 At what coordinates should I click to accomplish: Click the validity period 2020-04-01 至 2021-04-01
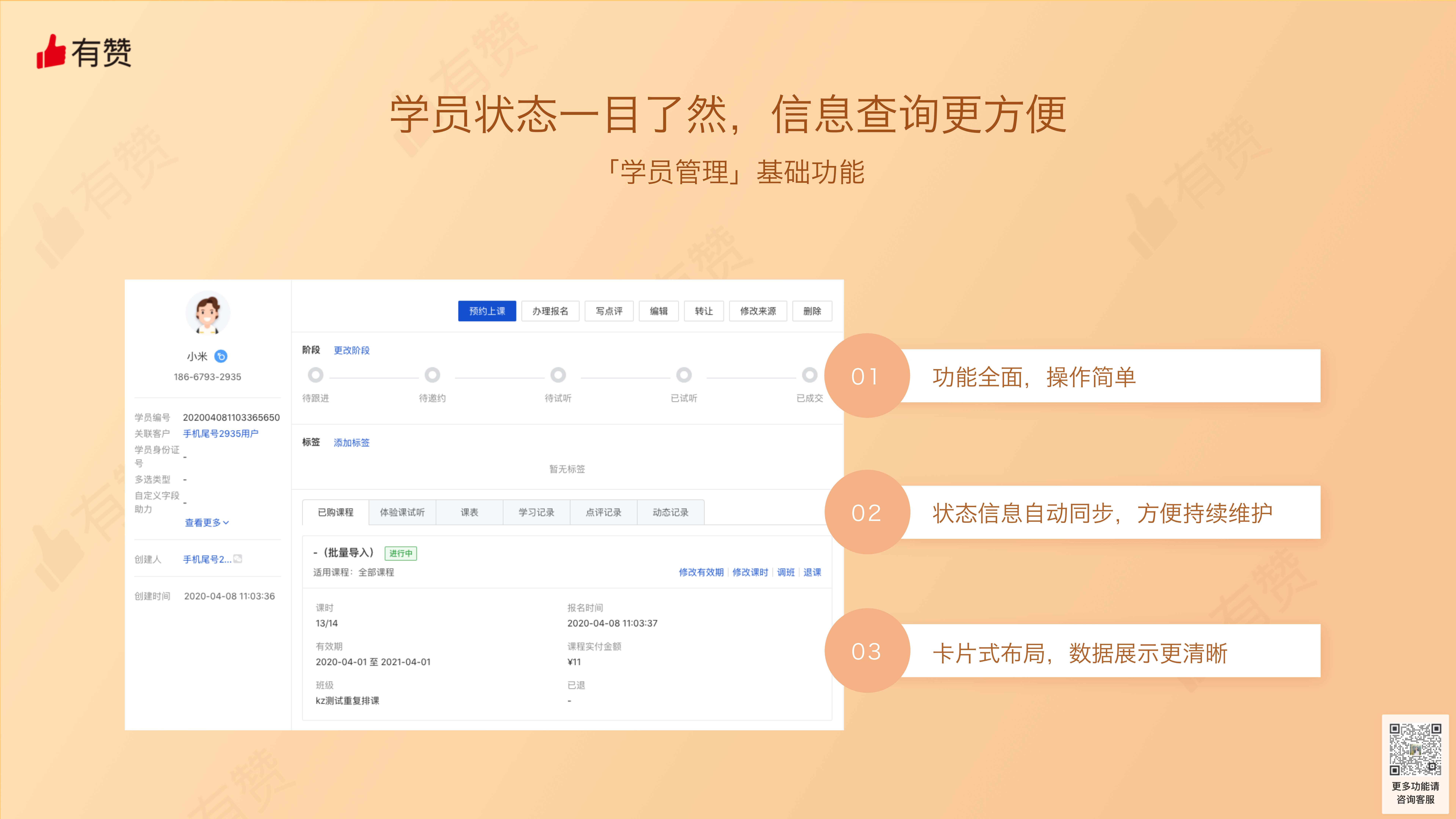click(373, 662)
